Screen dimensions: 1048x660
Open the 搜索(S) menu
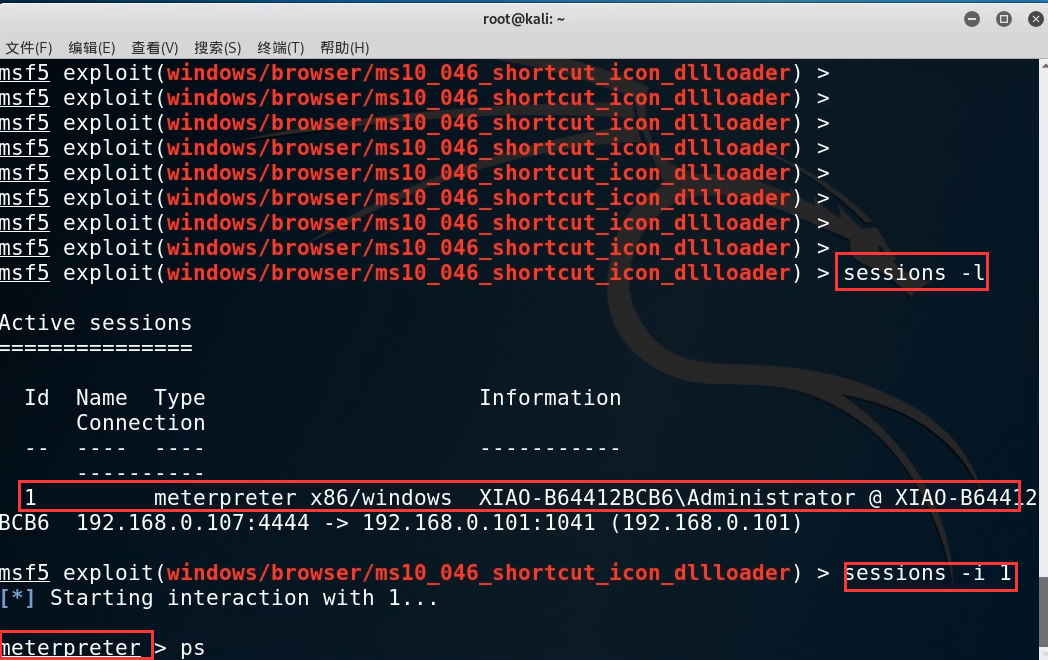click(x=217, y=47)
